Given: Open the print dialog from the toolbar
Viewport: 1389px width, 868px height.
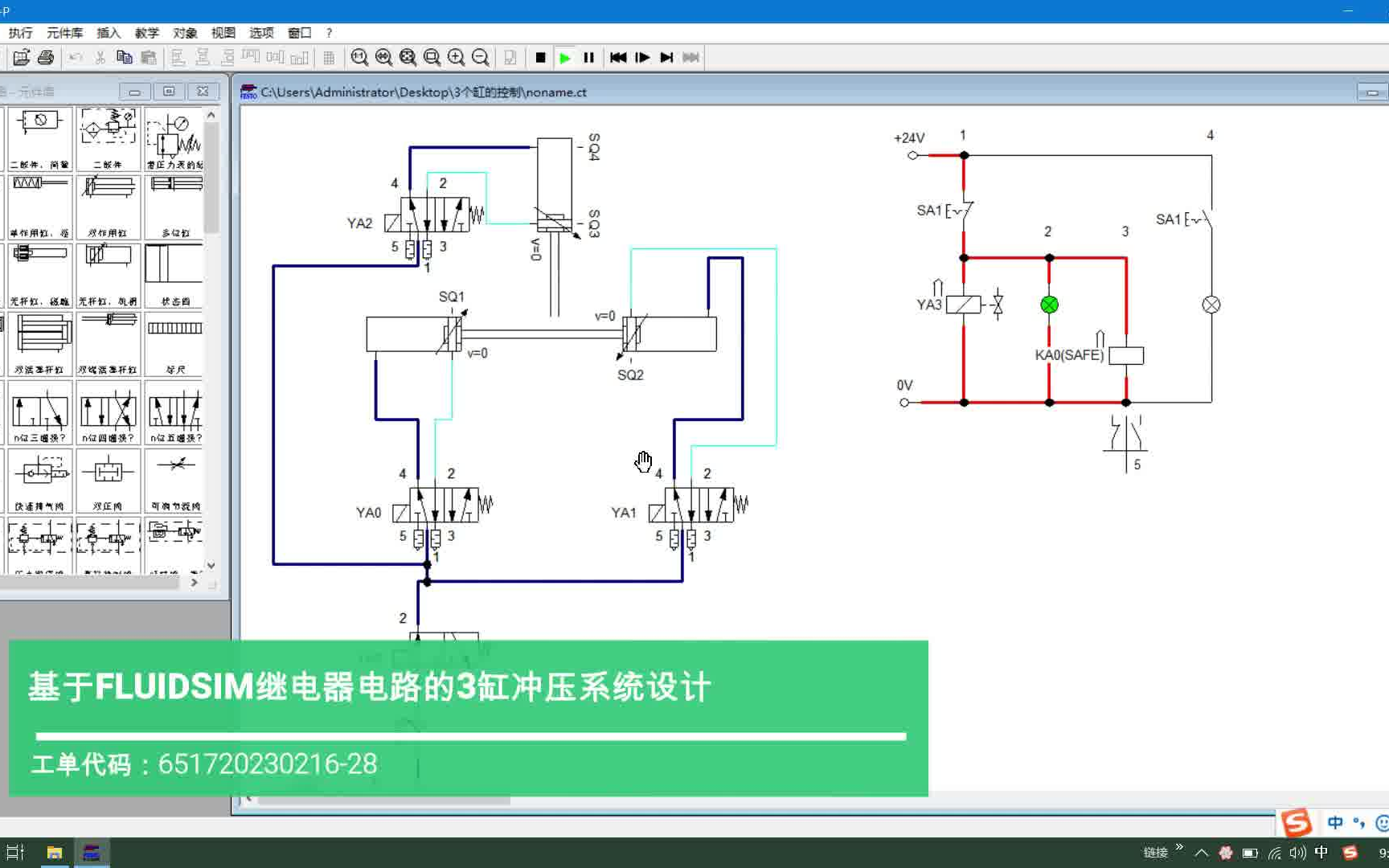Looking at the screenshot, I should point(47,57).
